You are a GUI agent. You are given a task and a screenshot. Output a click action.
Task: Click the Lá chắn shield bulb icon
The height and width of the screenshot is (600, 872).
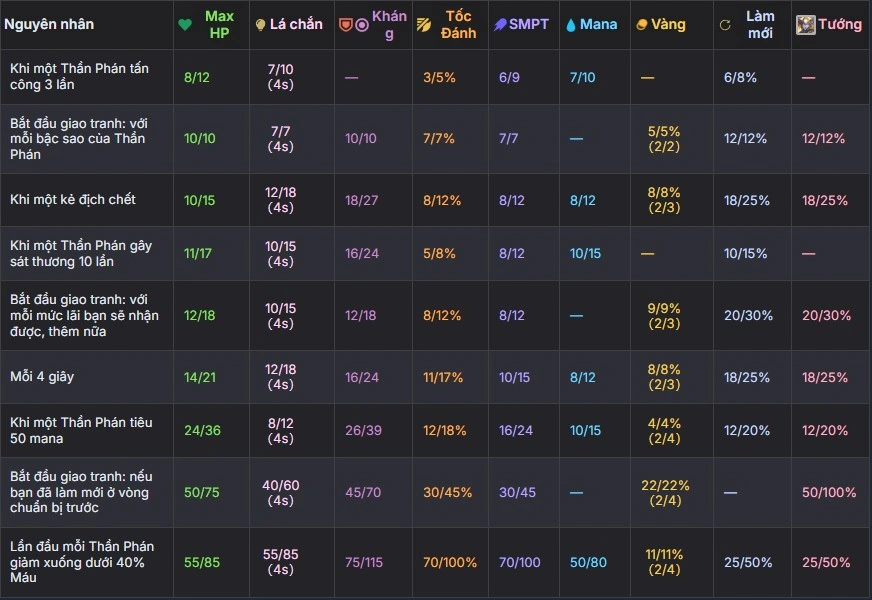click(x=260, y=24)
